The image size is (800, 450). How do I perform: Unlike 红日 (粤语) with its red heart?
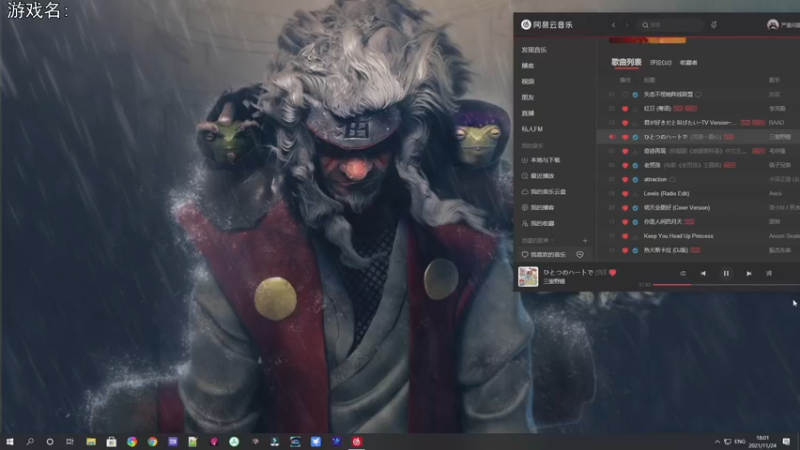[x=625, y=109]
